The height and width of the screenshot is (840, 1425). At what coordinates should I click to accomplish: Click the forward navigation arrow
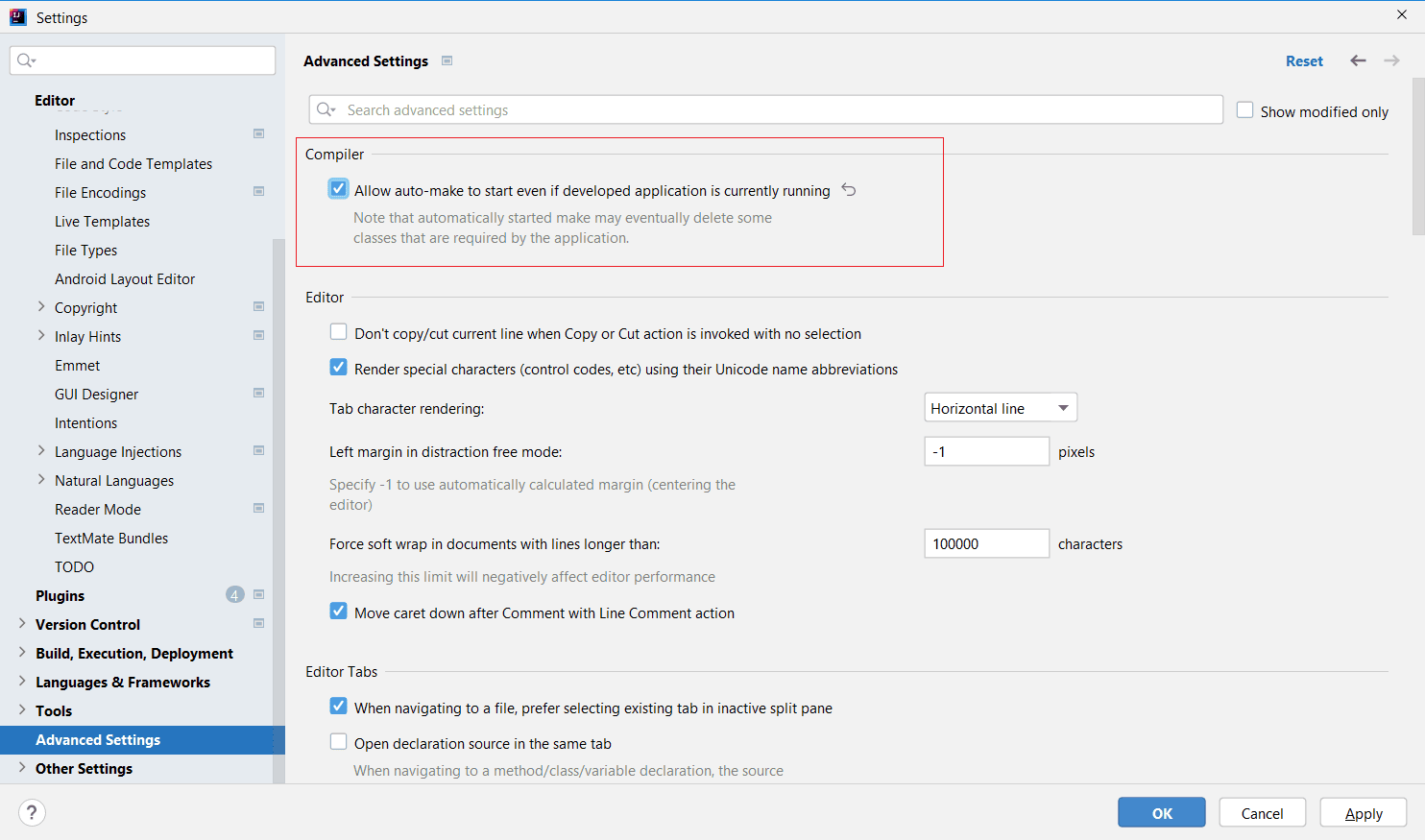1391,60
